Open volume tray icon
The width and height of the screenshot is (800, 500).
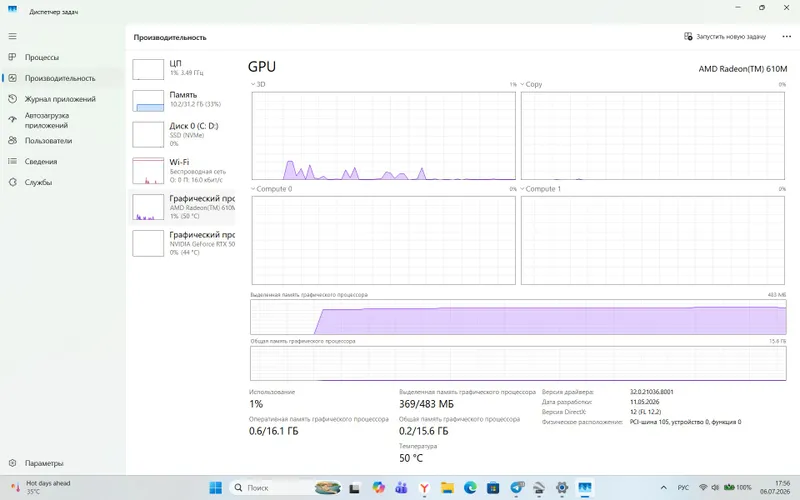click(x=715, y=488)
